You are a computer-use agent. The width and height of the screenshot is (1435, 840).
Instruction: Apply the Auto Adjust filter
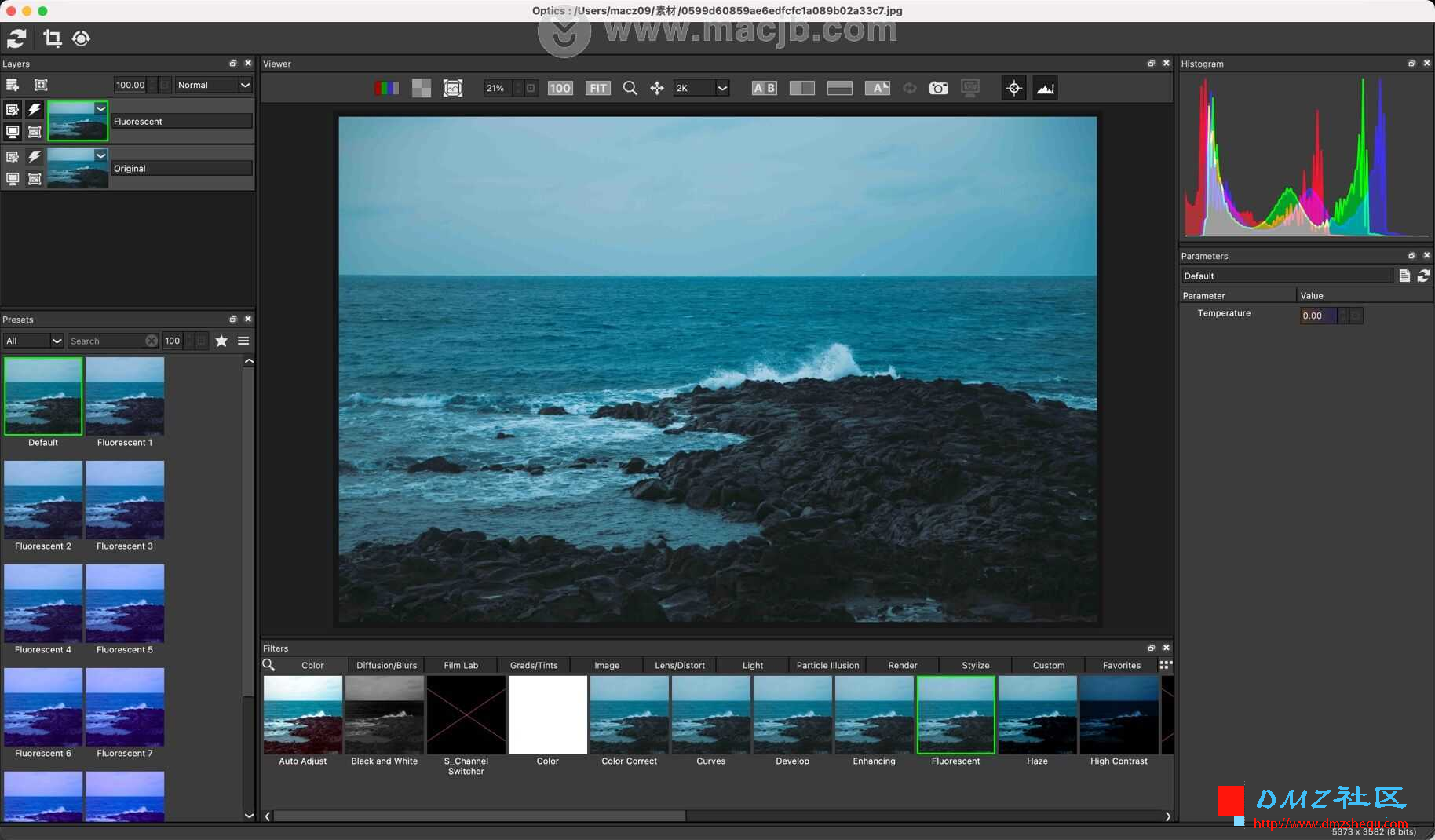303,715
